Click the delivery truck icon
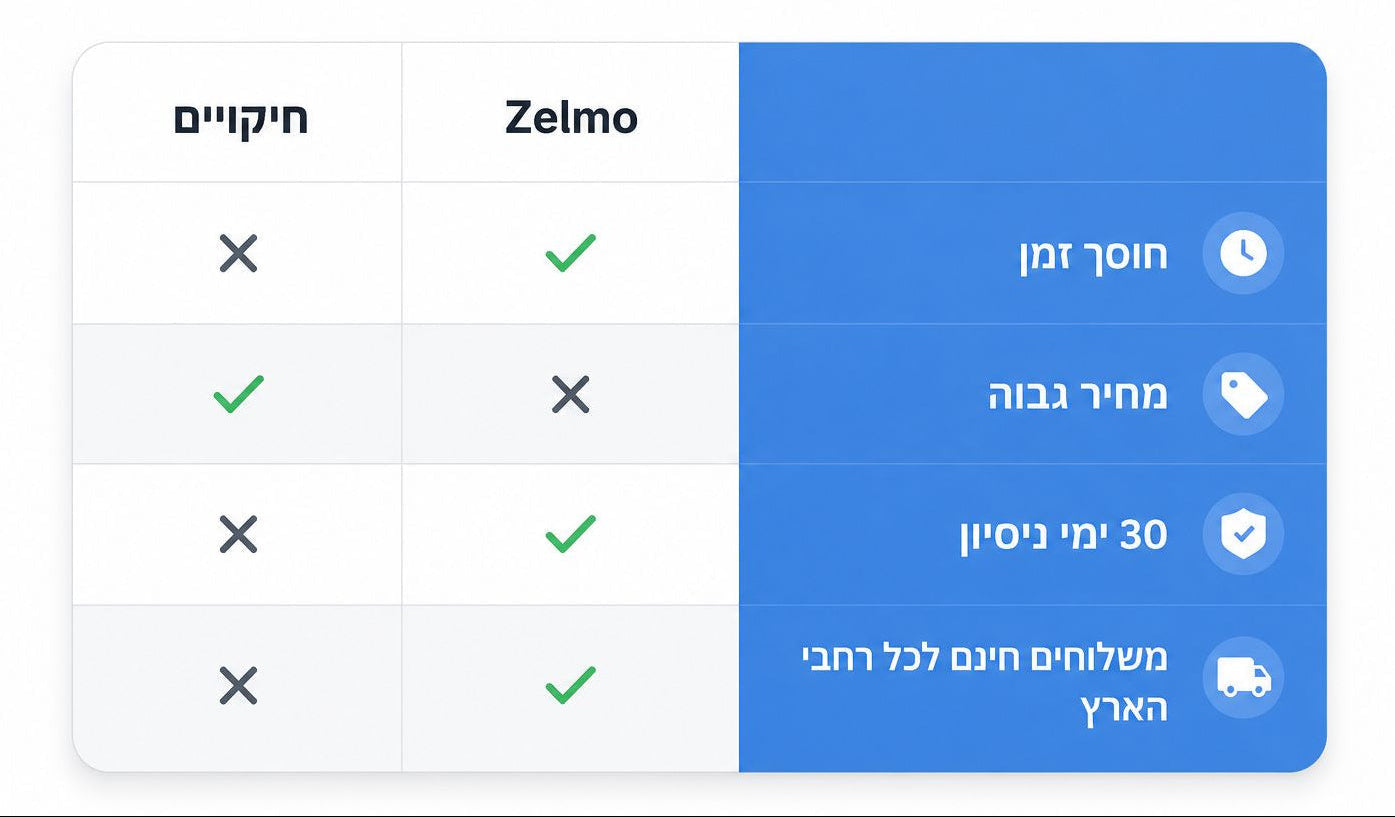 coord(1243,678)
